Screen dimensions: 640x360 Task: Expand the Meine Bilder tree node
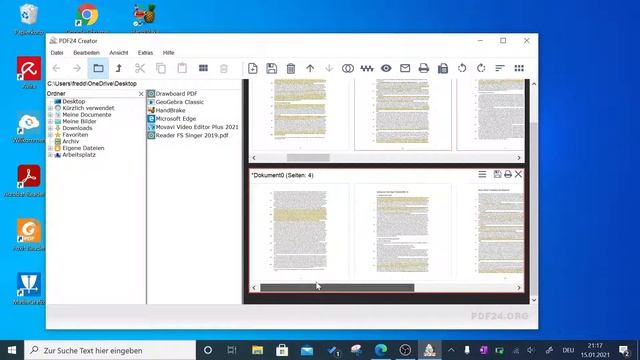(50, 121)
